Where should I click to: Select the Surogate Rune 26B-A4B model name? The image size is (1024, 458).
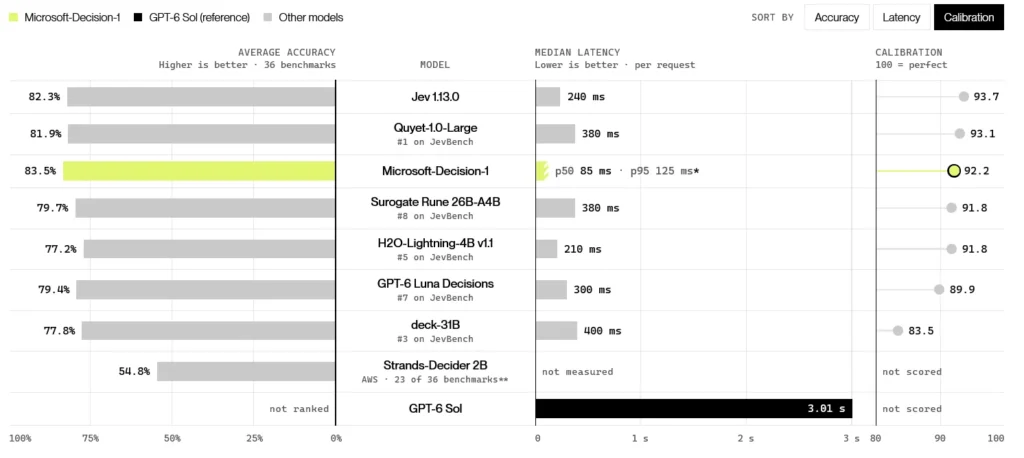(x=435, y=202)
